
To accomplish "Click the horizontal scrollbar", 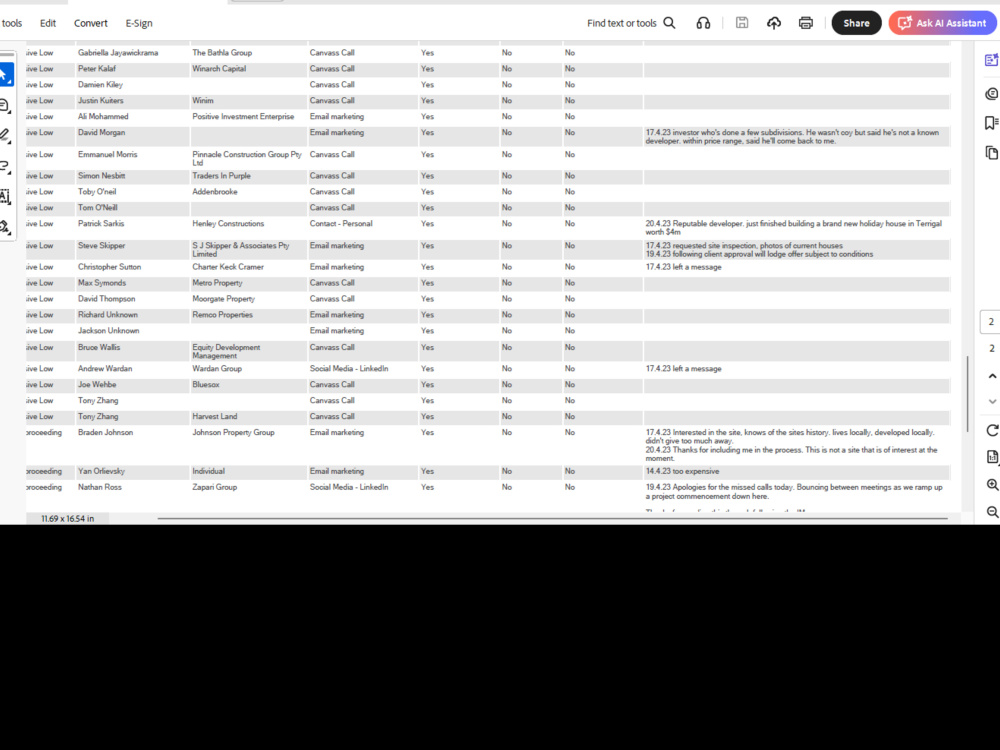I will point(552,518).
